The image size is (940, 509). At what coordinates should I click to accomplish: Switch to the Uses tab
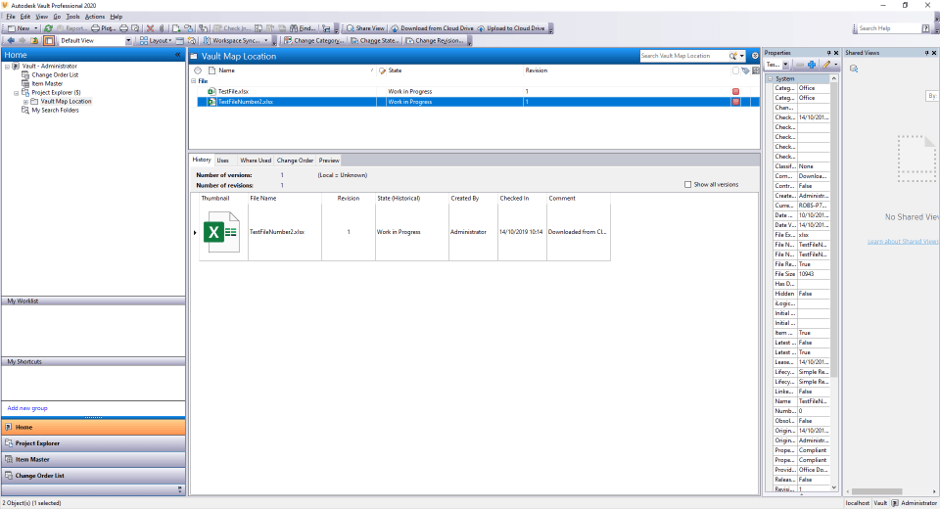click(x=222, y=161)
